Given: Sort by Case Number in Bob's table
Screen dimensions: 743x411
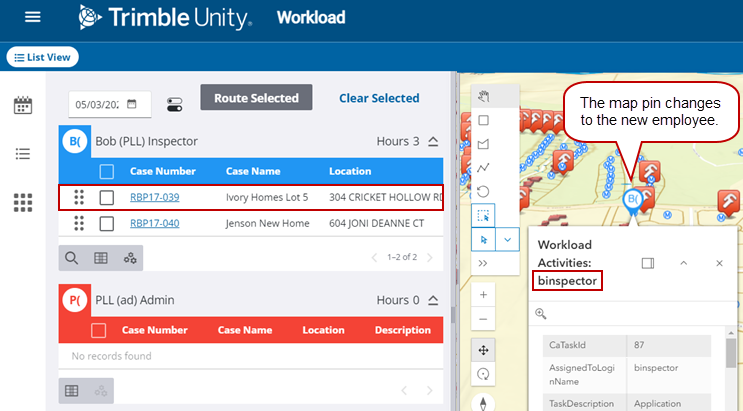Looking at the screenshot, I should [163, 171].
